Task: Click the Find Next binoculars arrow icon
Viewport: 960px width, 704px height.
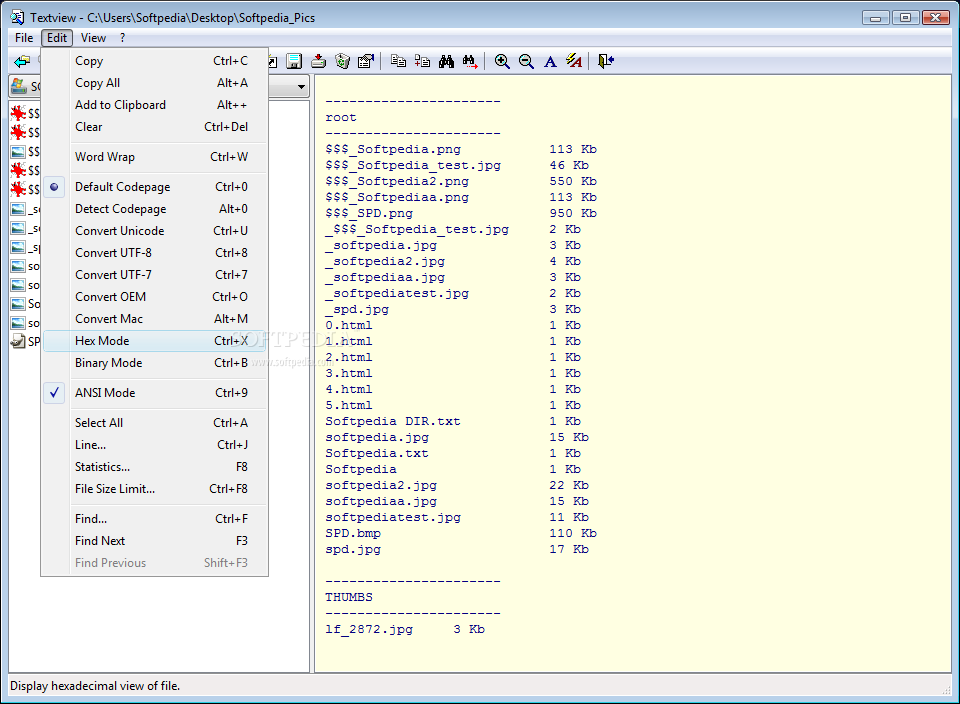Action: [x=470, y=61]
